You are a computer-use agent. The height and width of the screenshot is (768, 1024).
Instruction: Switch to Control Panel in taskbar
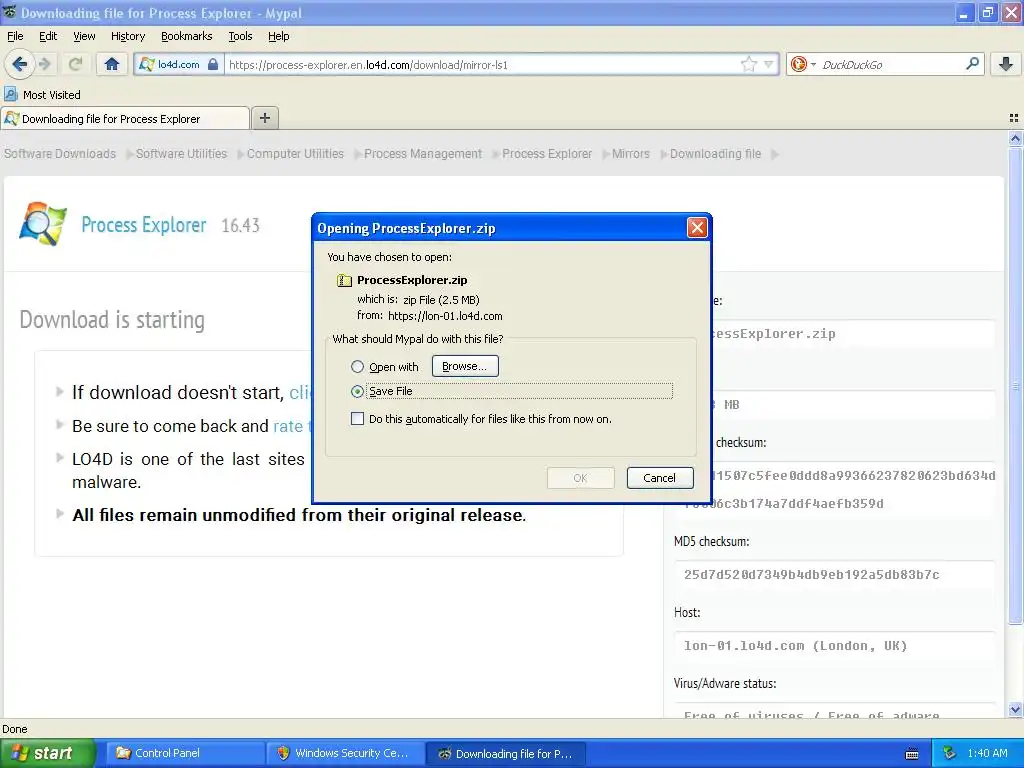185,753
